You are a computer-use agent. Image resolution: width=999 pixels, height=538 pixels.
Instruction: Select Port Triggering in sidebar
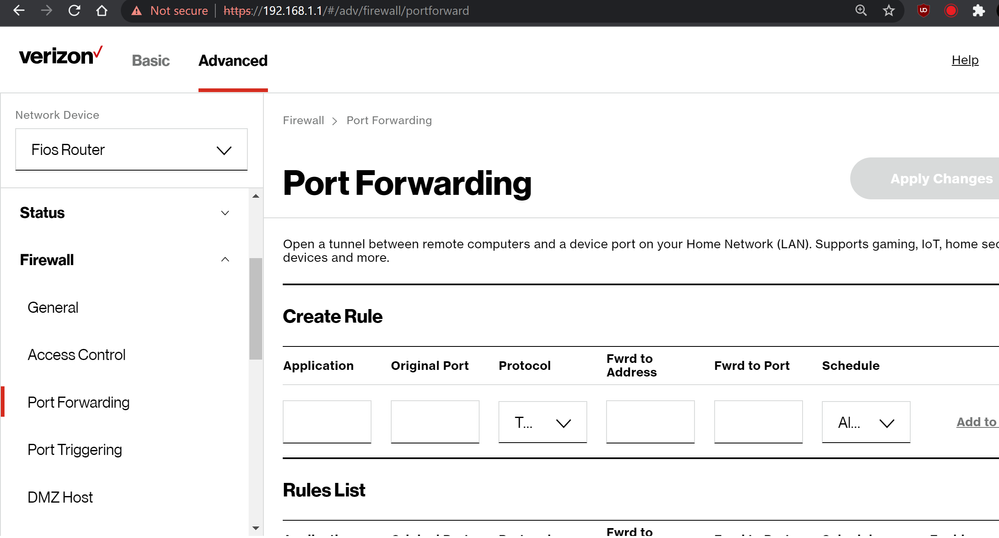point(75,450)
